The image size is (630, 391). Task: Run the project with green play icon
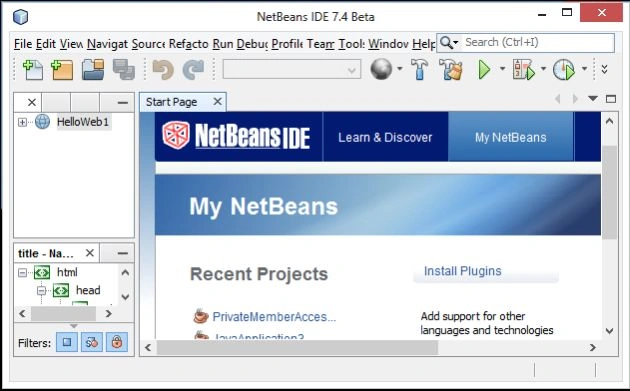tap(485, 70)
